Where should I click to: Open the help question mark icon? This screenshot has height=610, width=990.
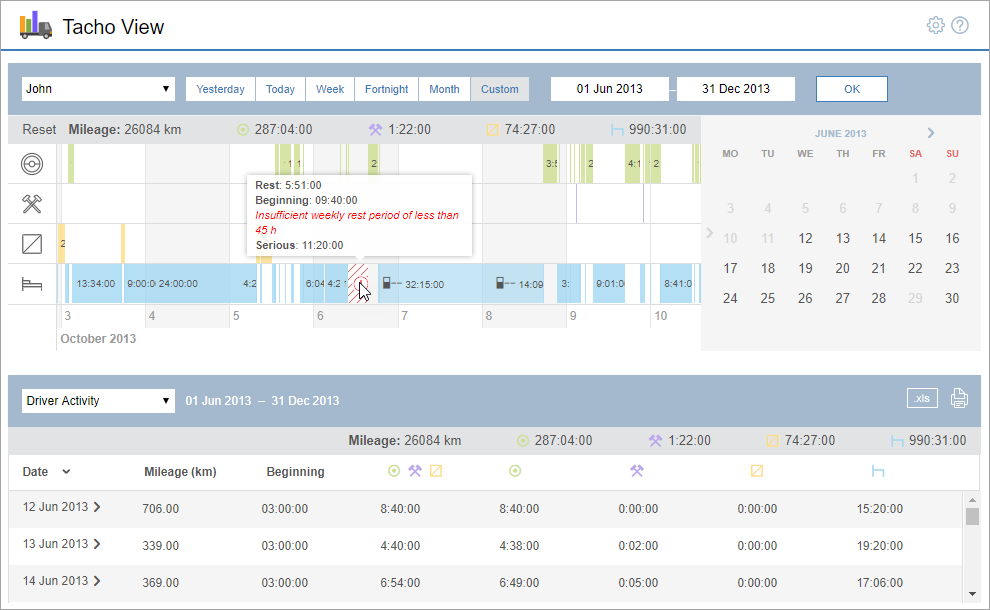coord(960,26)
